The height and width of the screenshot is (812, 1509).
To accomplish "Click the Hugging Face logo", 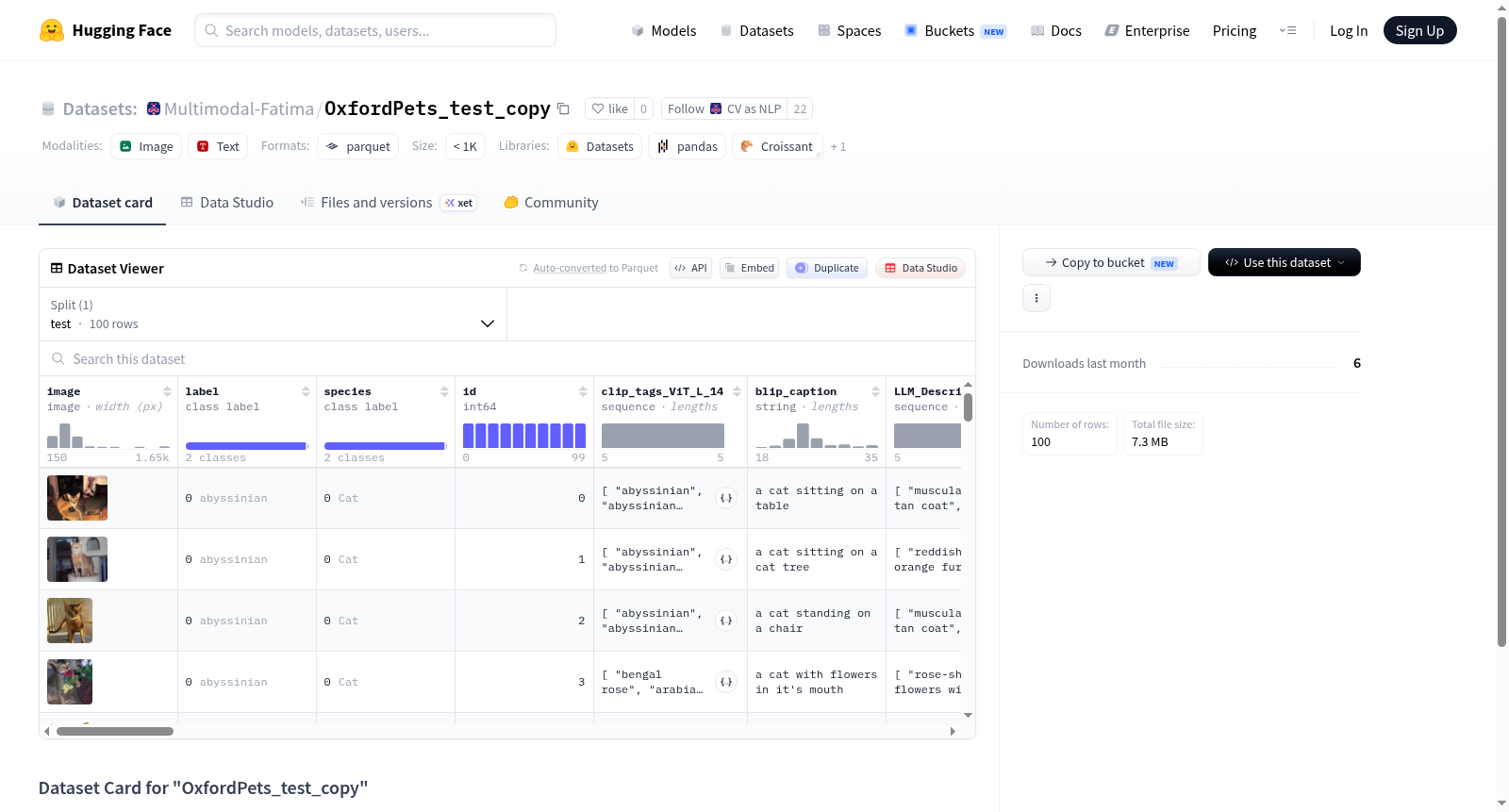I will tap(52, 30).
